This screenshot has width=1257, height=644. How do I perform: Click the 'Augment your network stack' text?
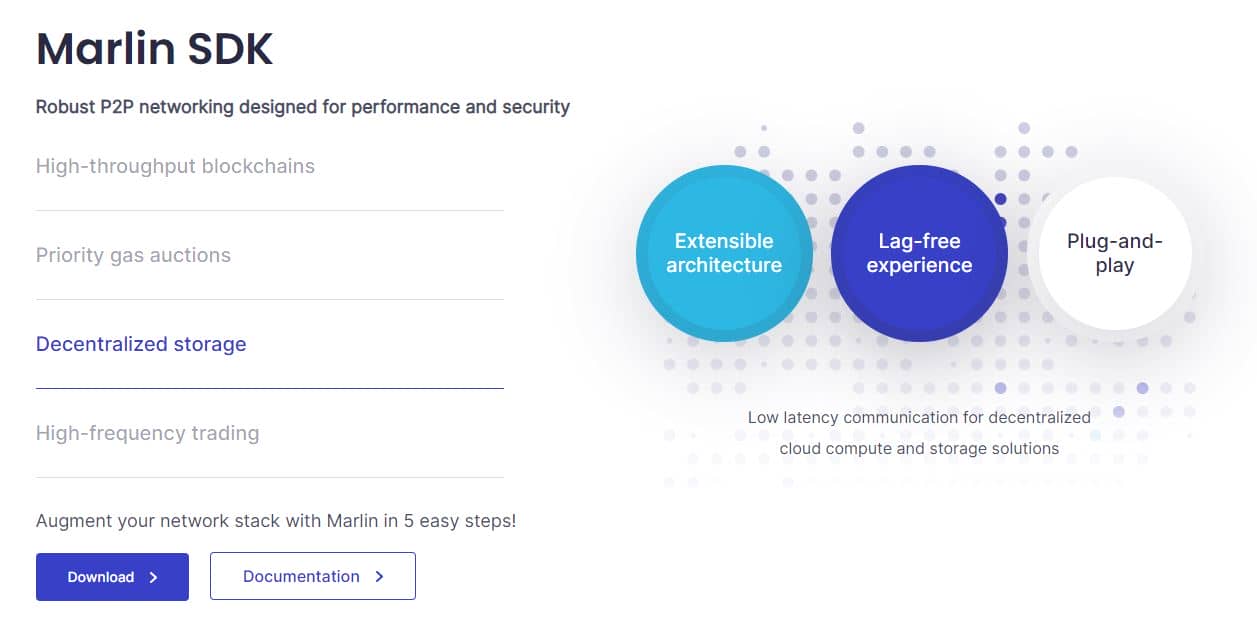276,521
